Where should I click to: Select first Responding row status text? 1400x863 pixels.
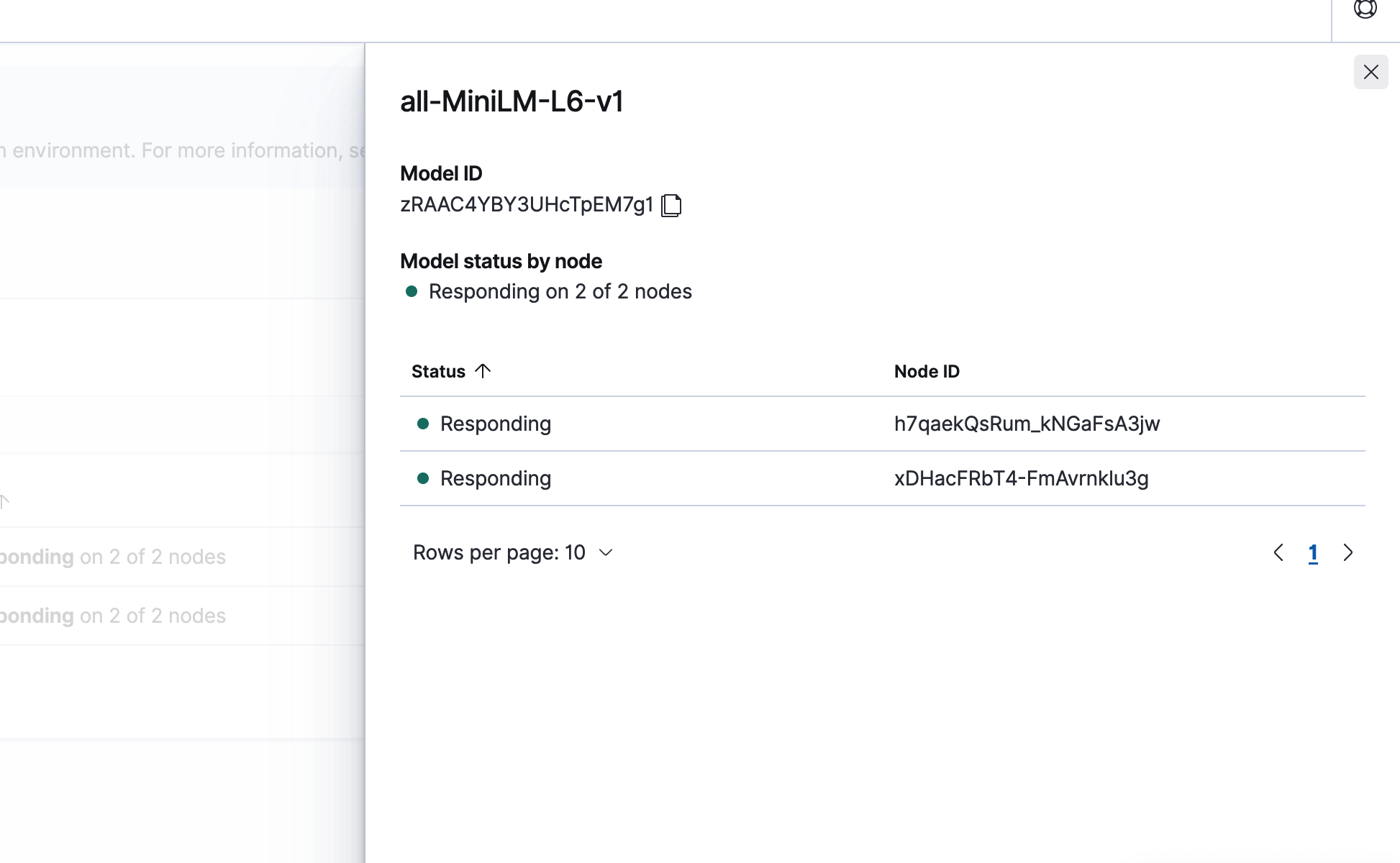pyautogui.click(x=495, y=424)
